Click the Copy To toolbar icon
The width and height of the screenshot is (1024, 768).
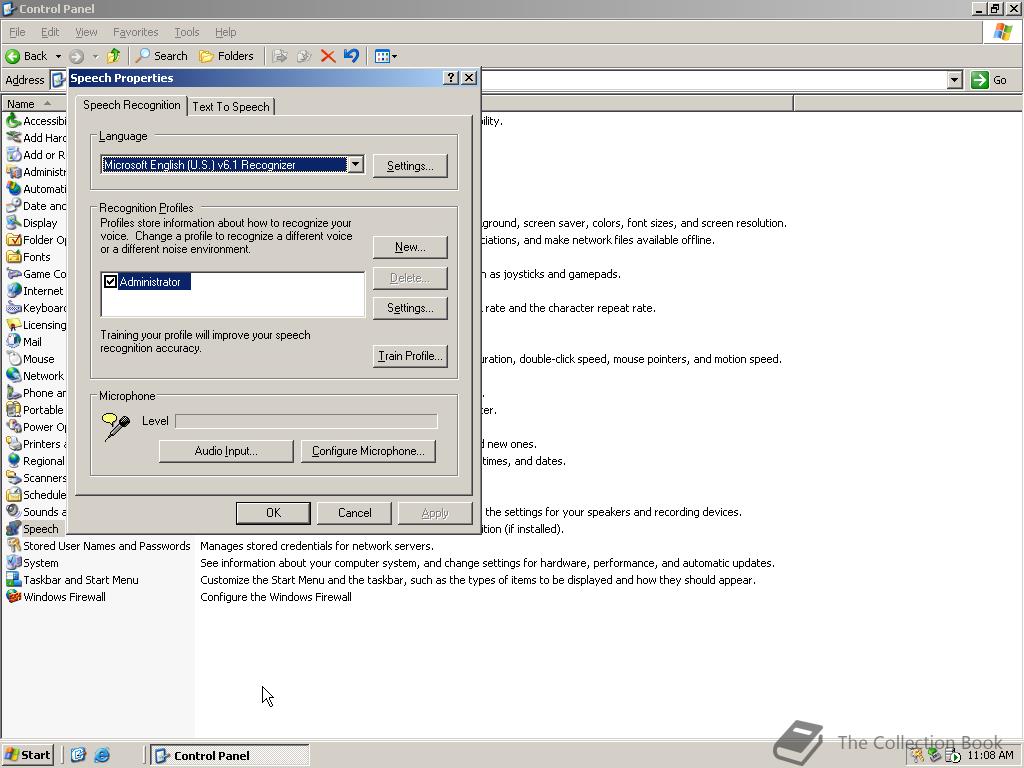[304, 56]
